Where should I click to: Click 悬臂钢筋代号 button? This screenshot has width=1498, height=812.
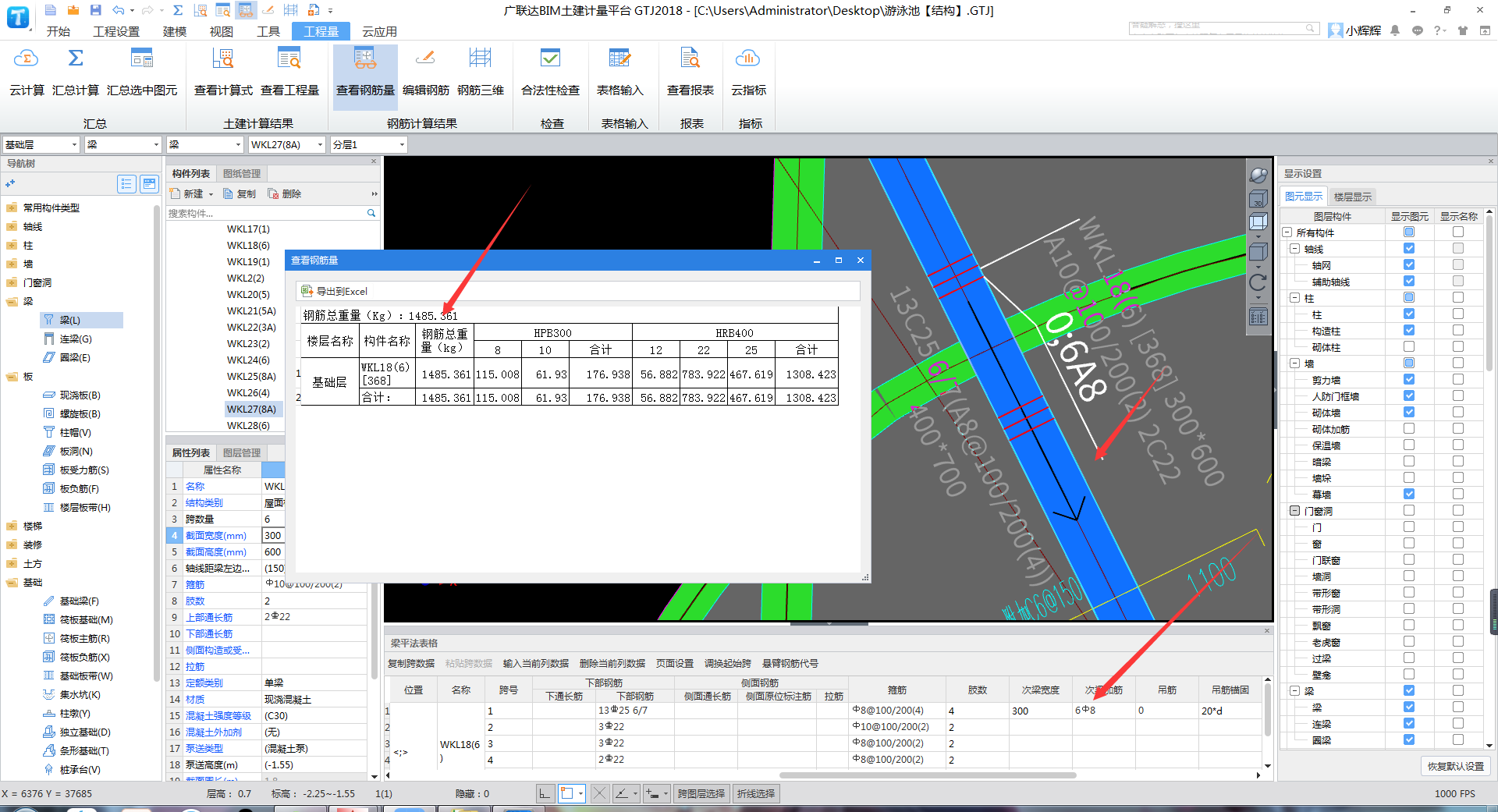pos(790,664)
